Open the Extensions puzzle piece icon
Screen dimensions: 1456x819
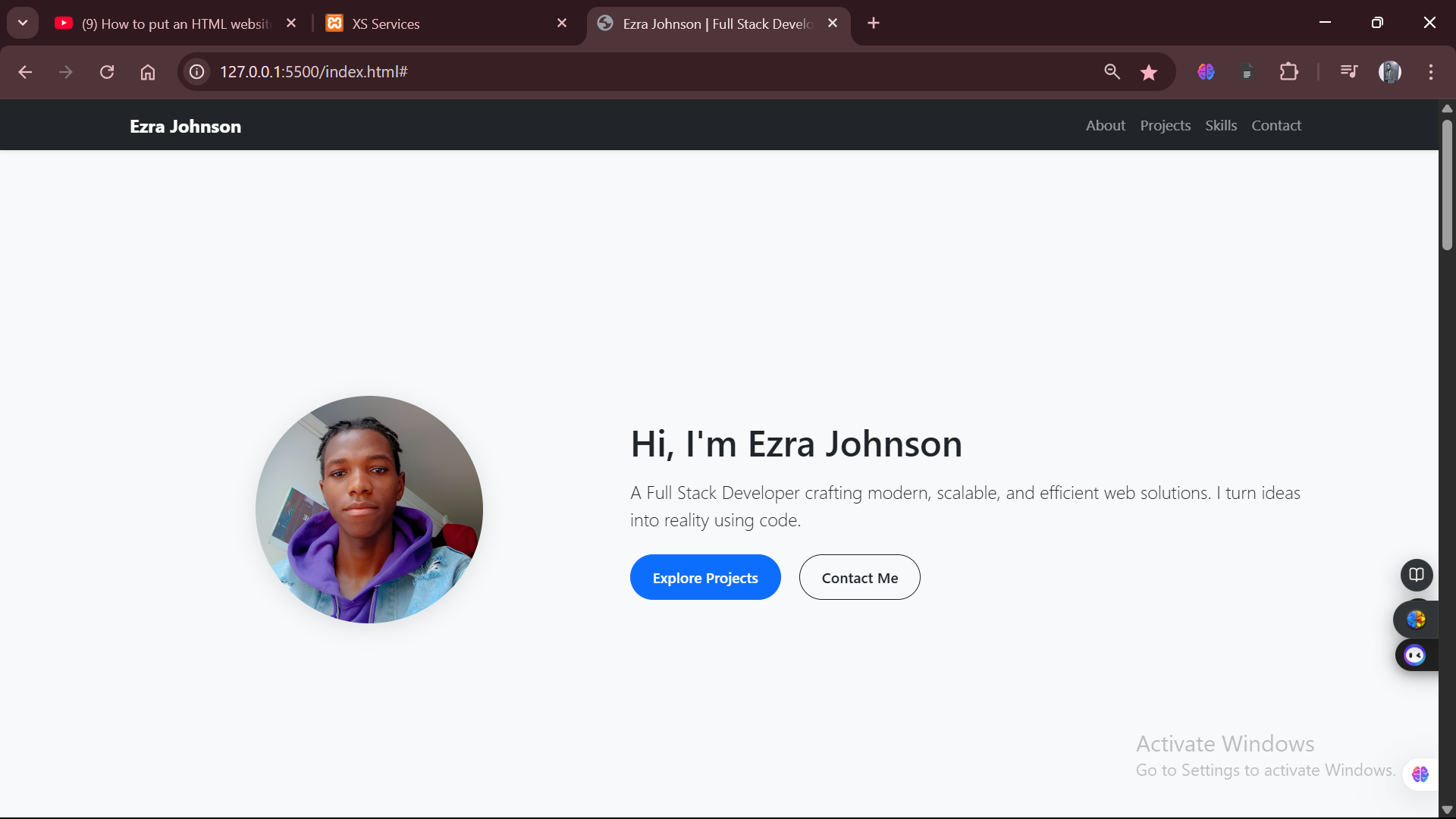tap(1288, 72)
